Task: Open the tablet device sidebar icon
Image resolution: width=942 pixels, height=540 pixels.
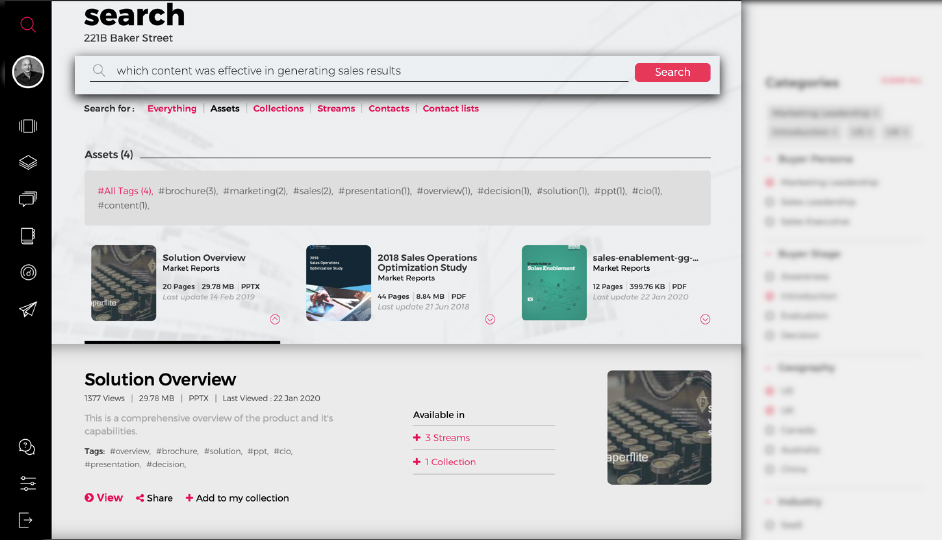Action: pyautogui.click(x=28, y=236)
